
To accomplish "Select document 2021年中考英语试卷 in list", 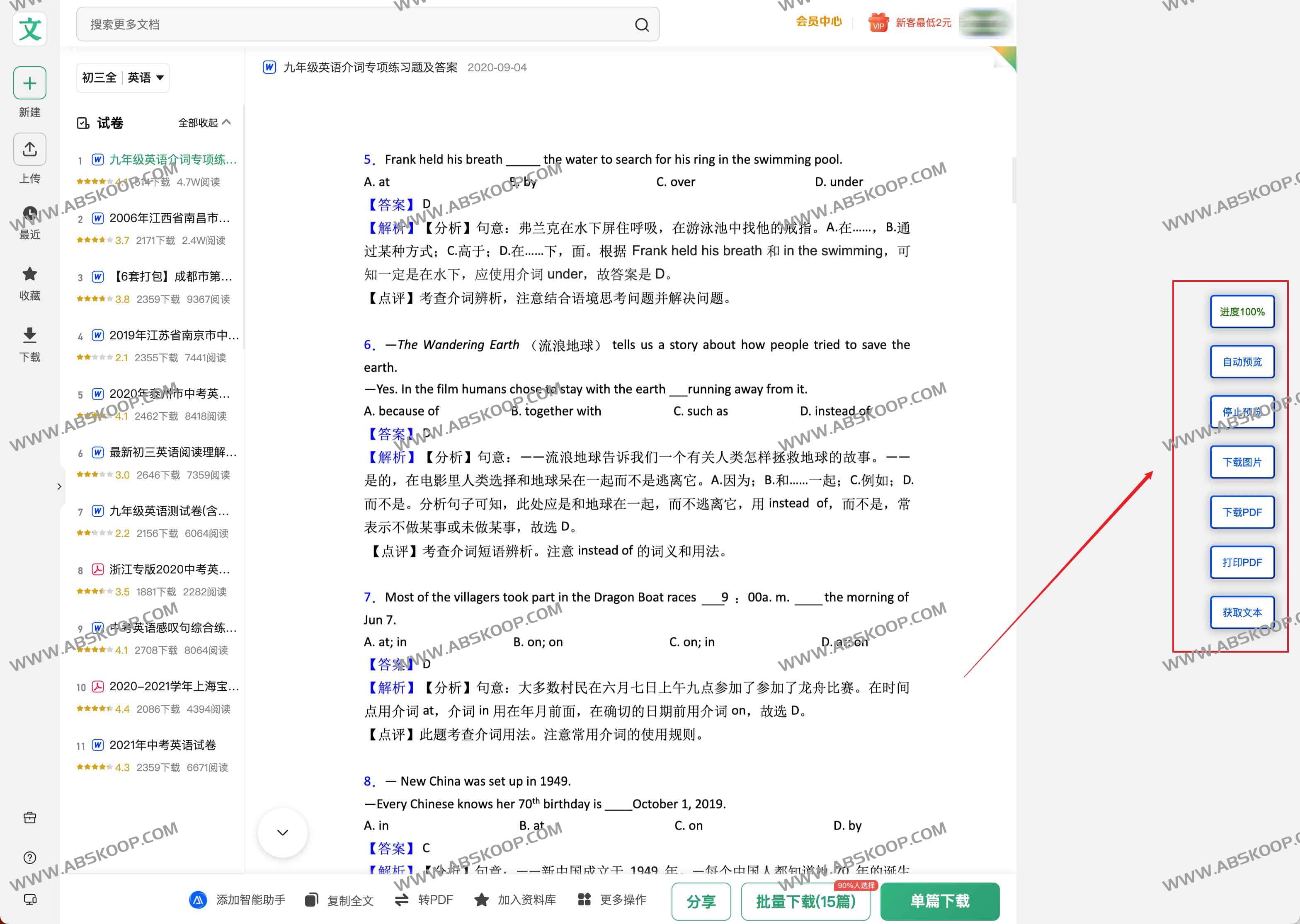I will coord(163,745).
